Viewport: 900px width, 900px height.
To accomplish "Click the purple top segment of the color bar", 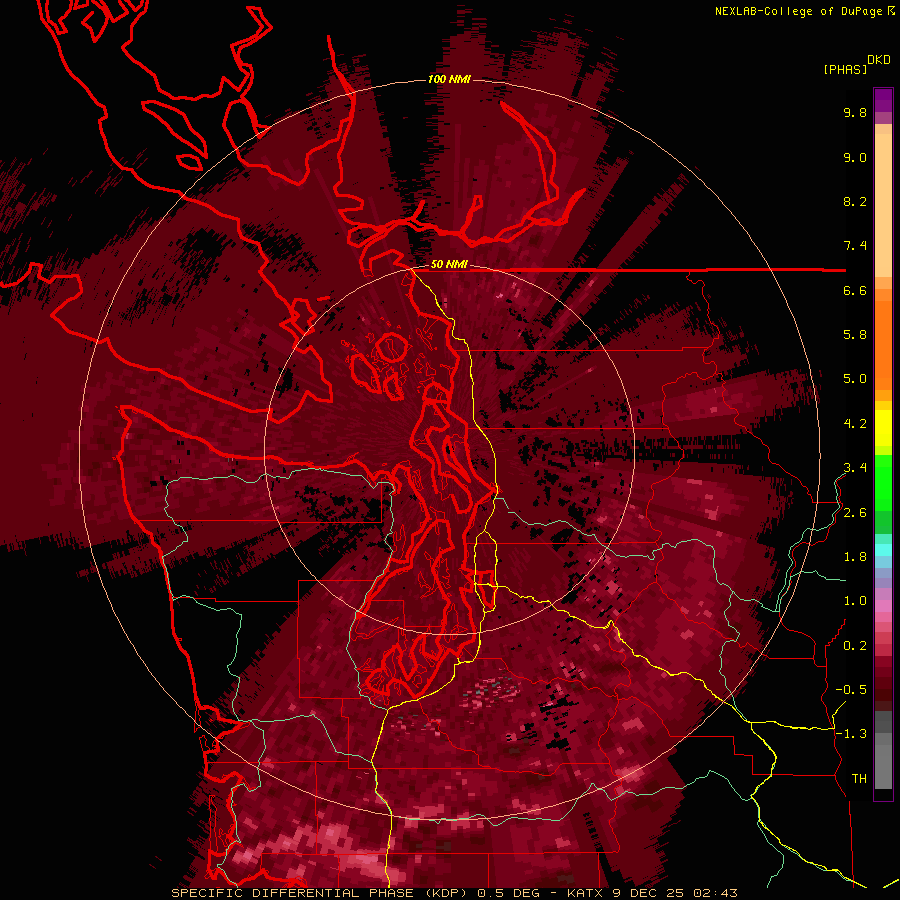I will coord(883,100).
